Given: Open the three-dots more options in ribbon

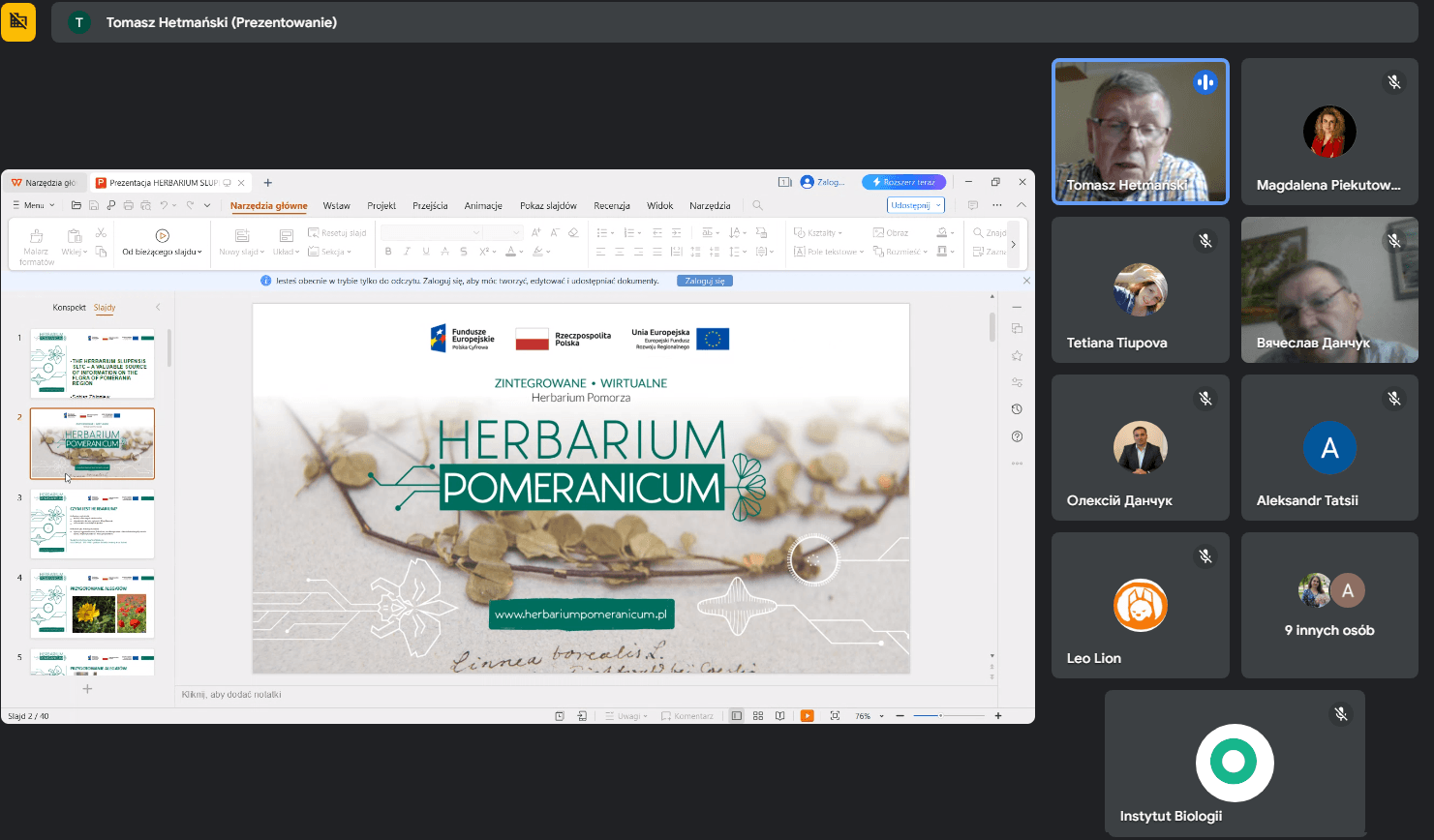Looking at the screenshot, I should pos(996,205).
